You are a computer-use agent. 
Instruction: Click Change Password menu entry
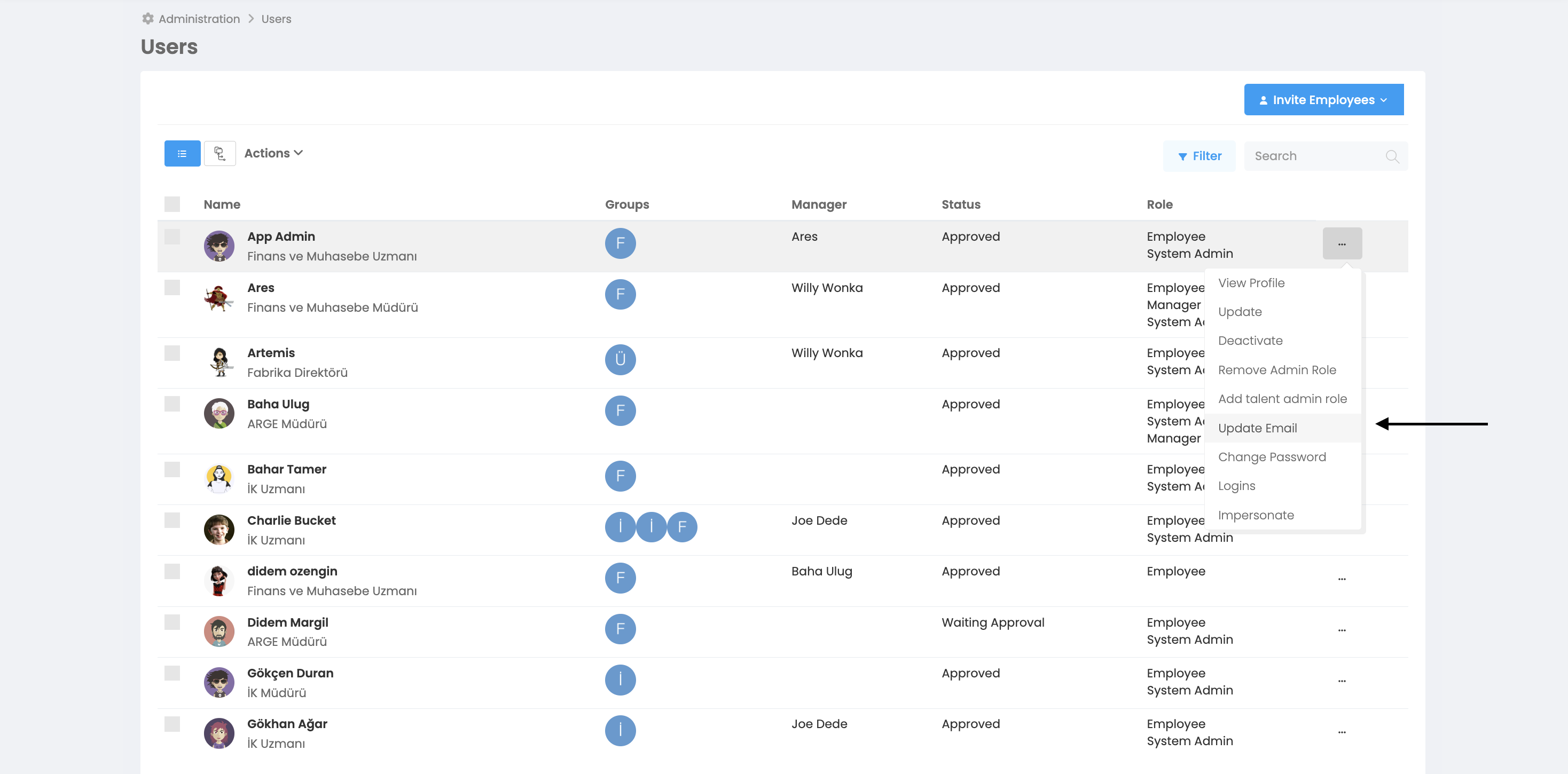point(1272,457)
